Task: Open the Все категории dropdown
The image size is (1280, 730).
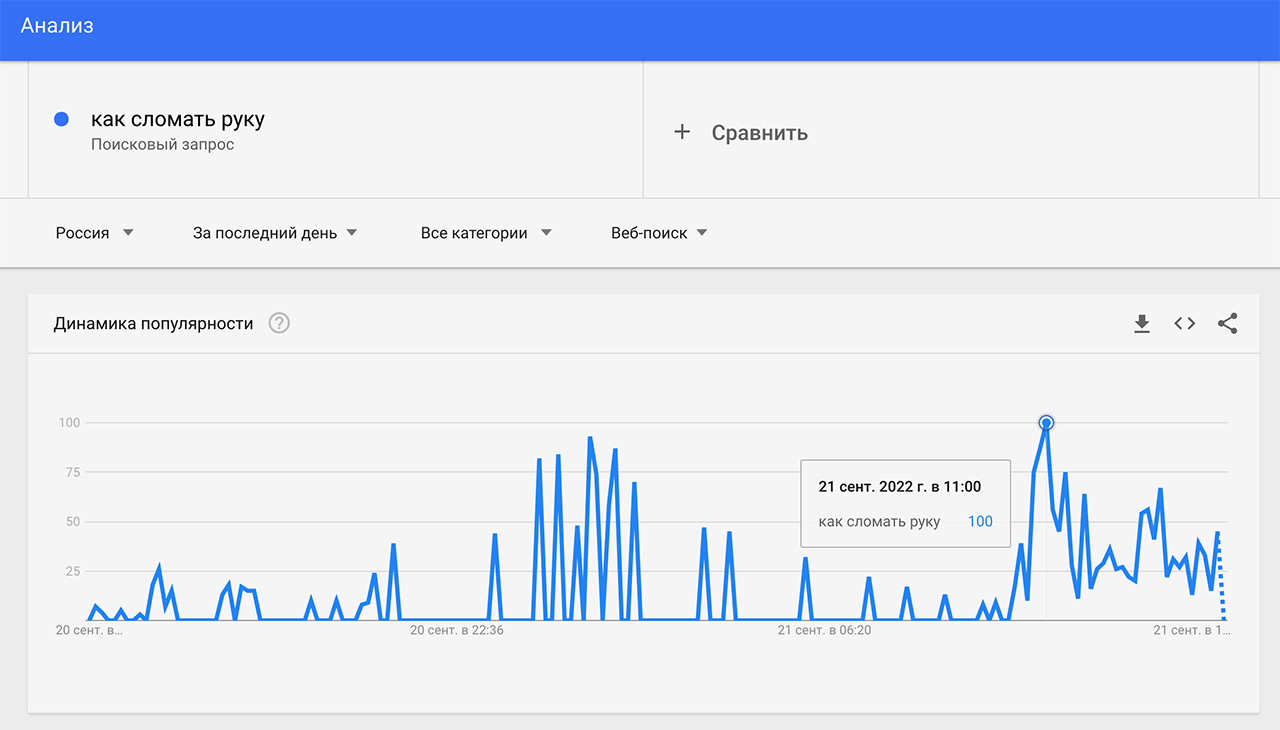Action: tap(486, 233)
